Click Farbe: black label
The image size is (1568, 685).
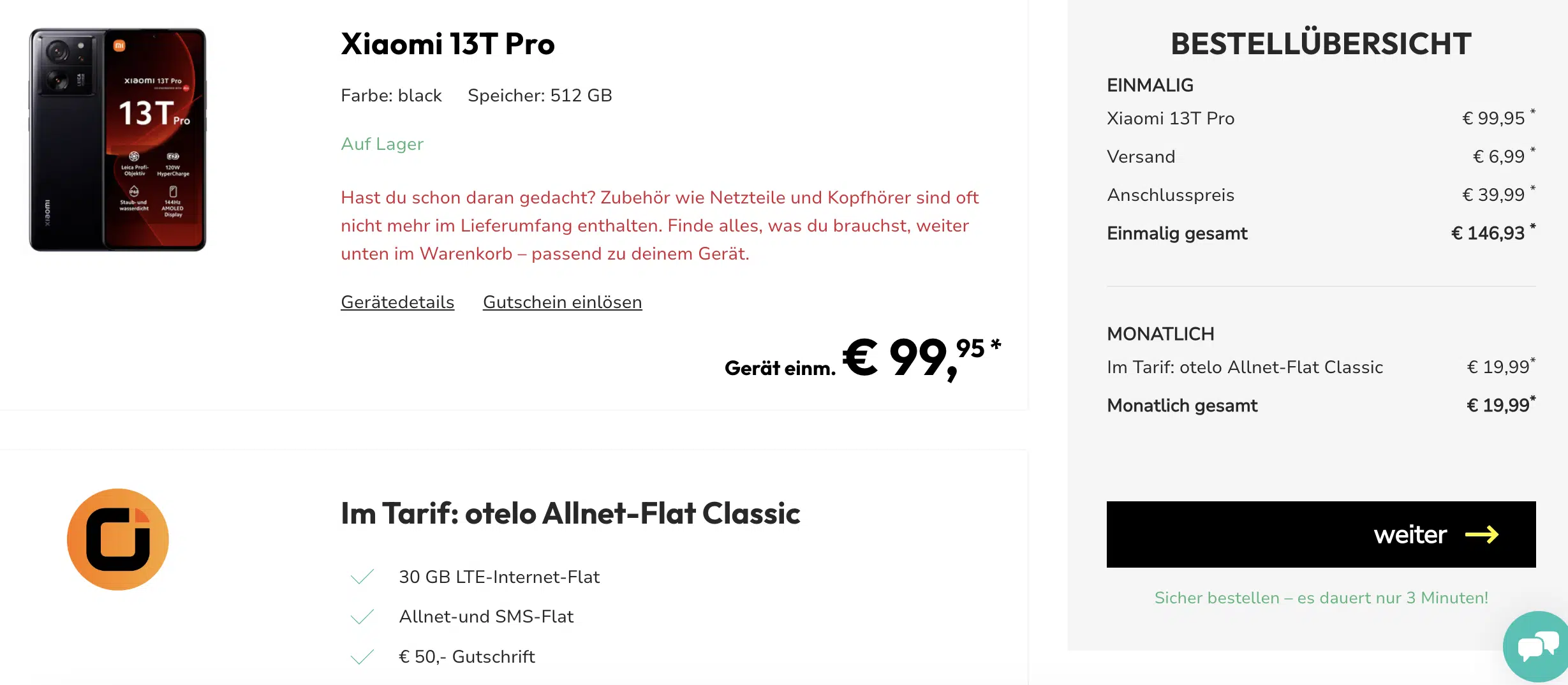(x=391, y=96)
